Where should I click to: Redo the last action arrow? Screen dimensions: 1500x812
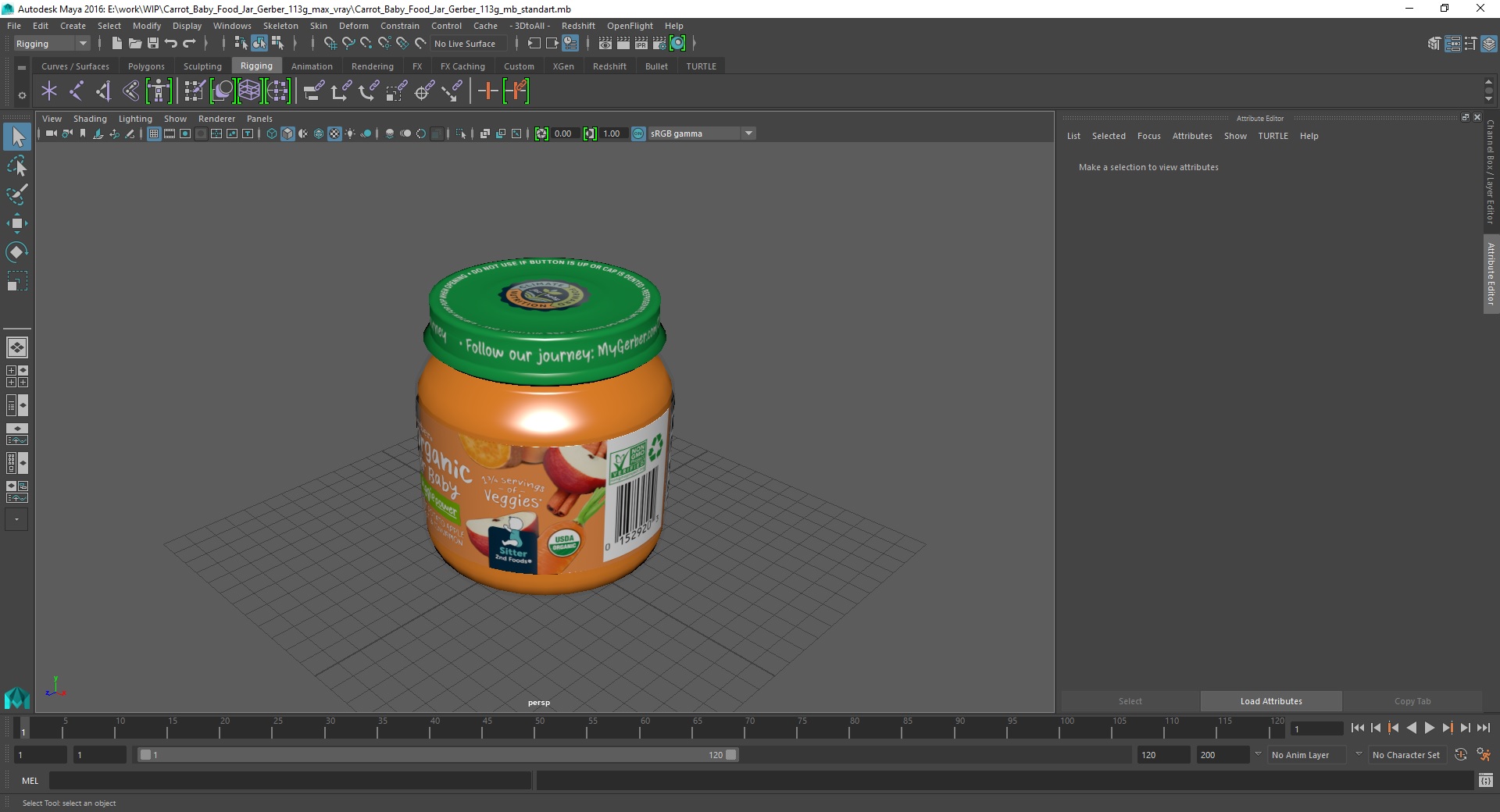pyautogui.click(x=189, y=44)
